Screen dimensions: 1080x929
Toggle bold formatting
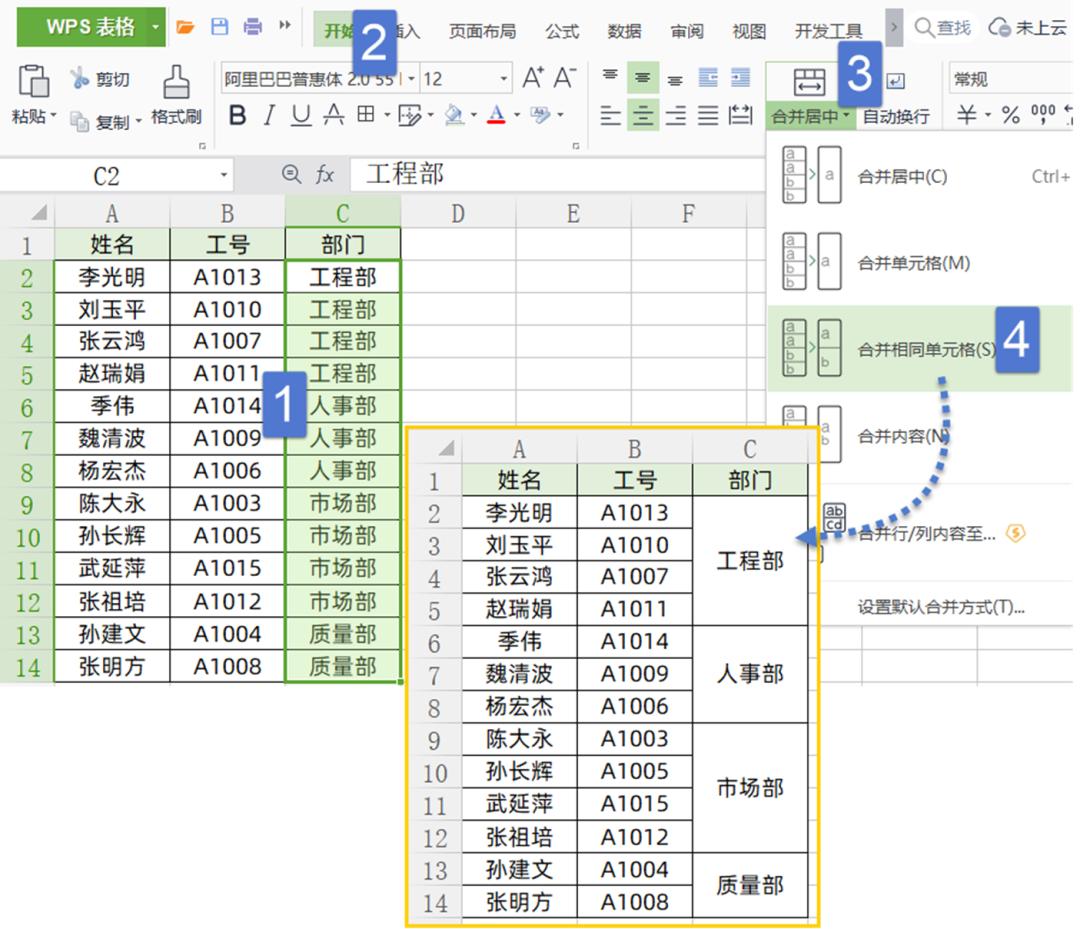(x=237, y=115)
